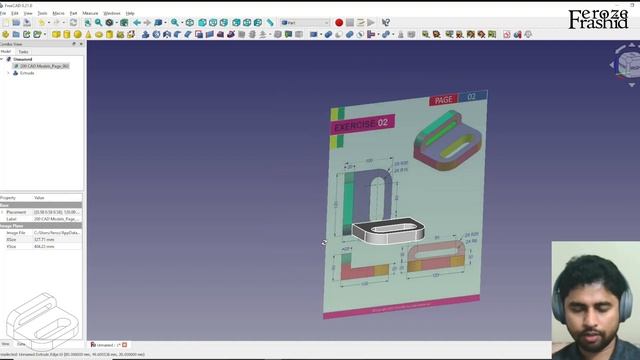Create a Part Cylinder primitive

[x=67, y=35]
